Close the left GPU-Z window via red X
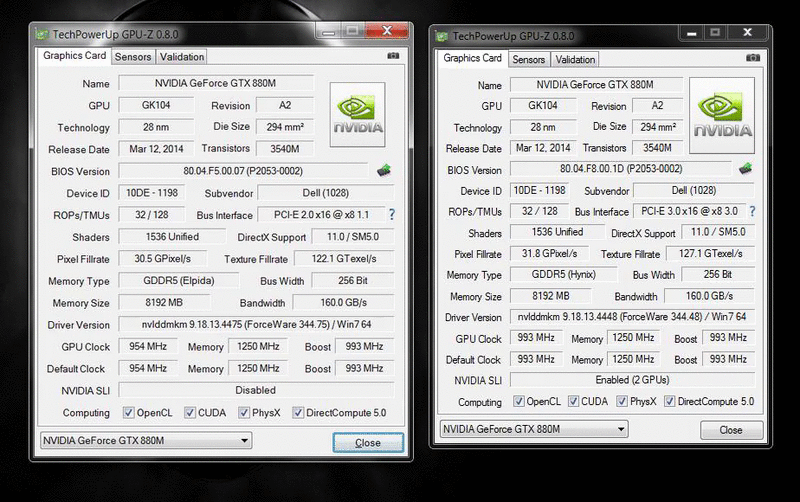The image size is (800, 502). tap(387, 31)
